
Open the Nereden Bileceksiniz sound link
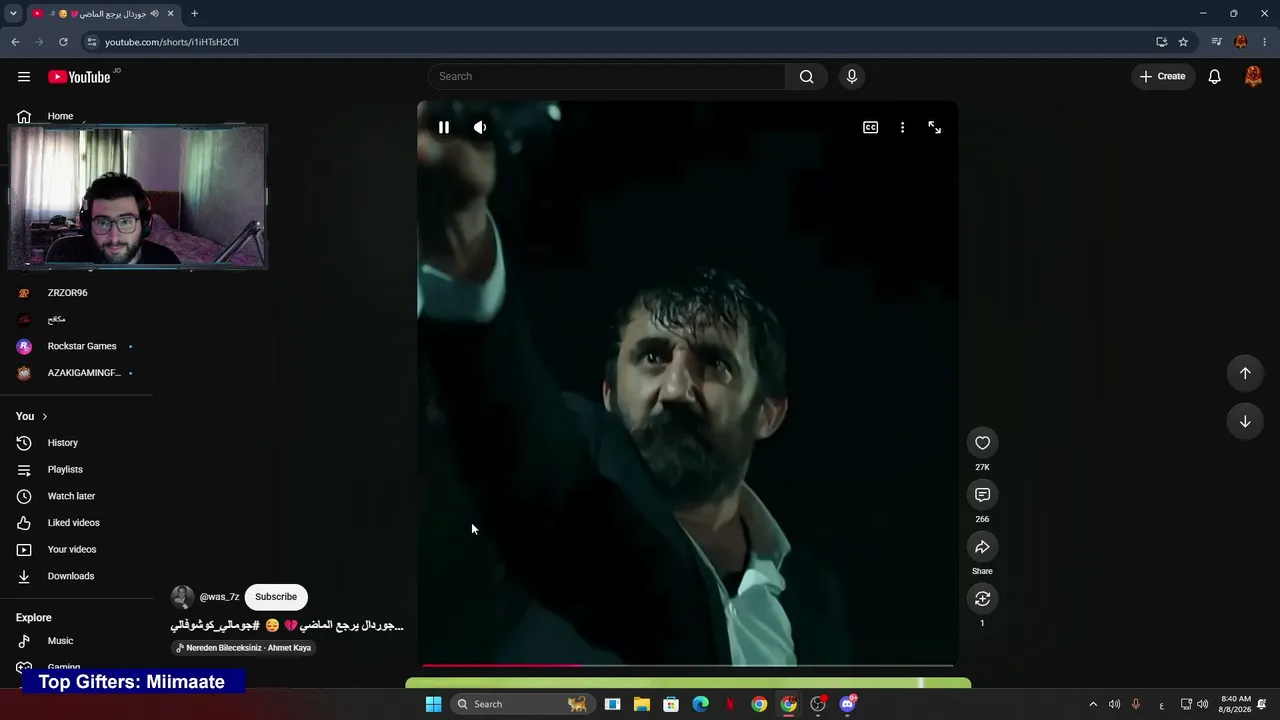(x=244, y=648)
